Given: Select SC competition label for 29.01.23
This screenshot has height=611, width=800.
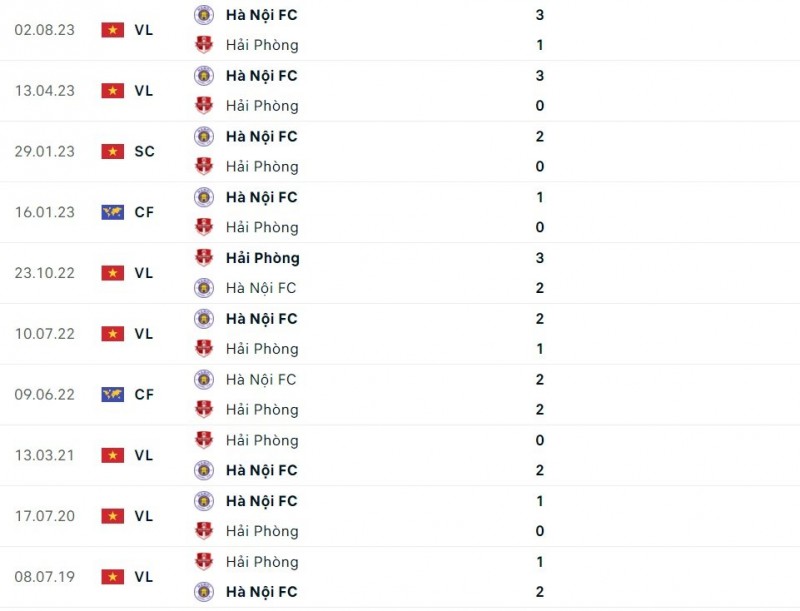Looking at the screenshot, I should point(144,152).
